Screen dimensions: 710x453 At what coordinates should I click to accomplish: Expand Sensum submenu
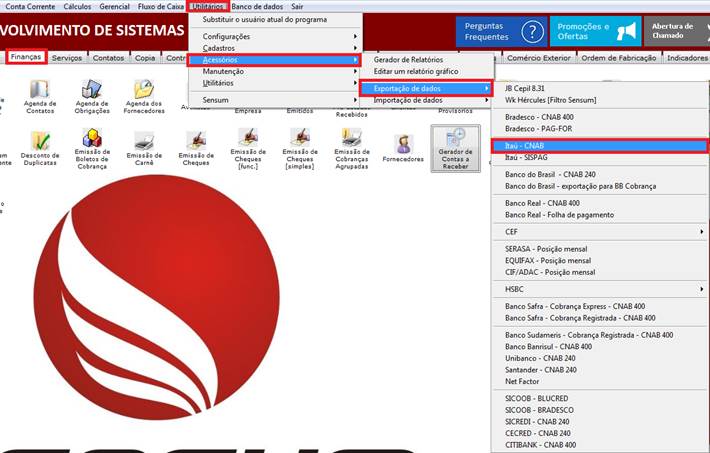pos(275,100)
